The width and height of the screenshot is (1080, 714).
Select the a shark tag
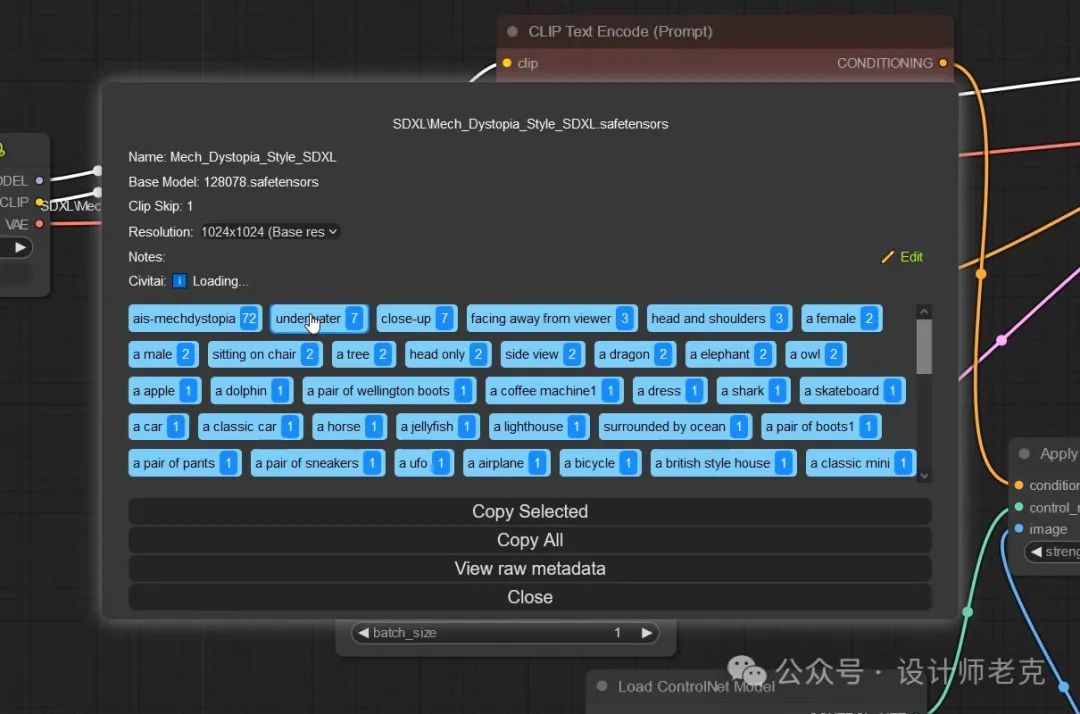click(753, 390)
